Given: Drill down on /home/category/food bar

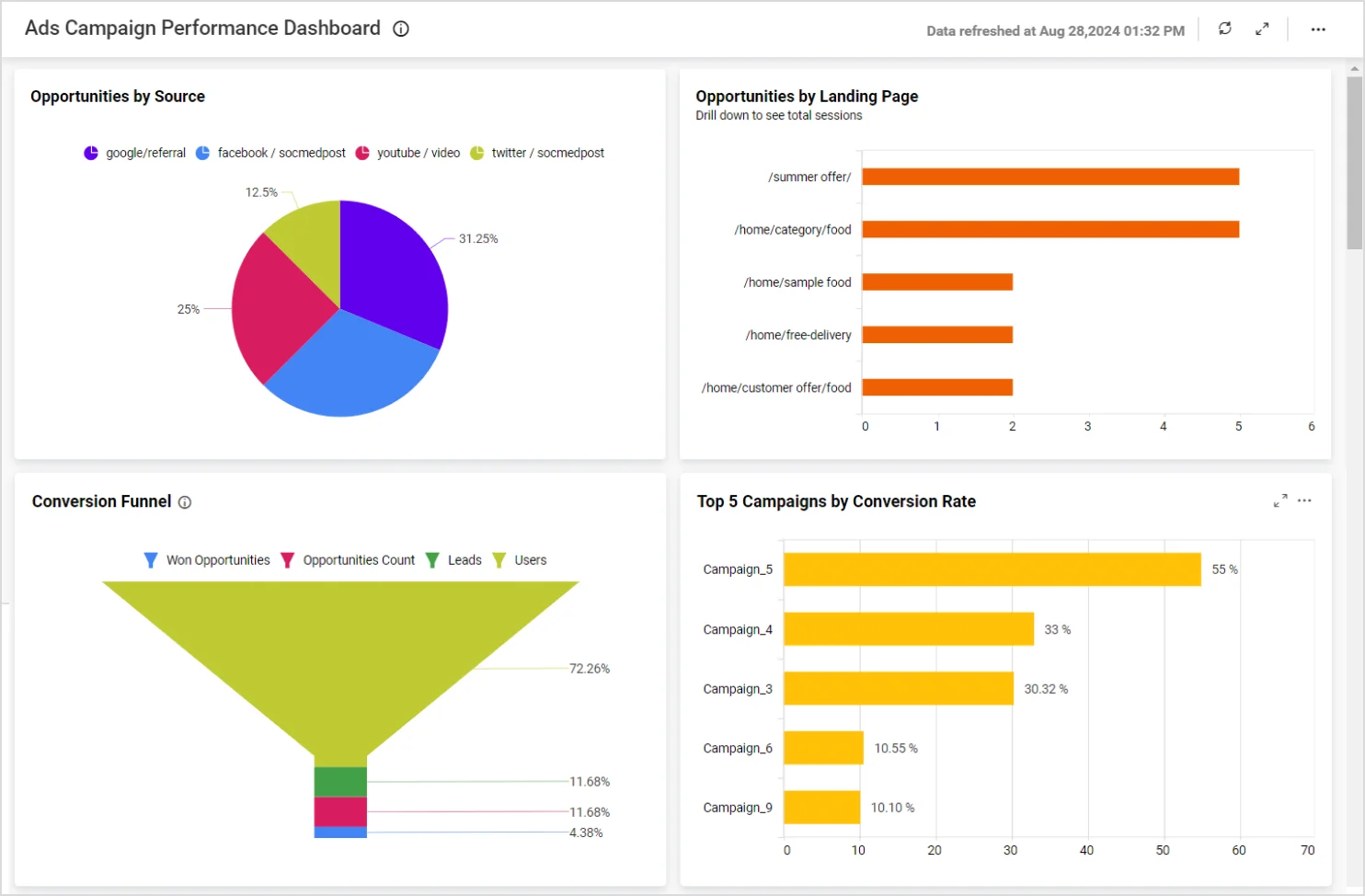Looking at the screenshot, I should 1050,229.
